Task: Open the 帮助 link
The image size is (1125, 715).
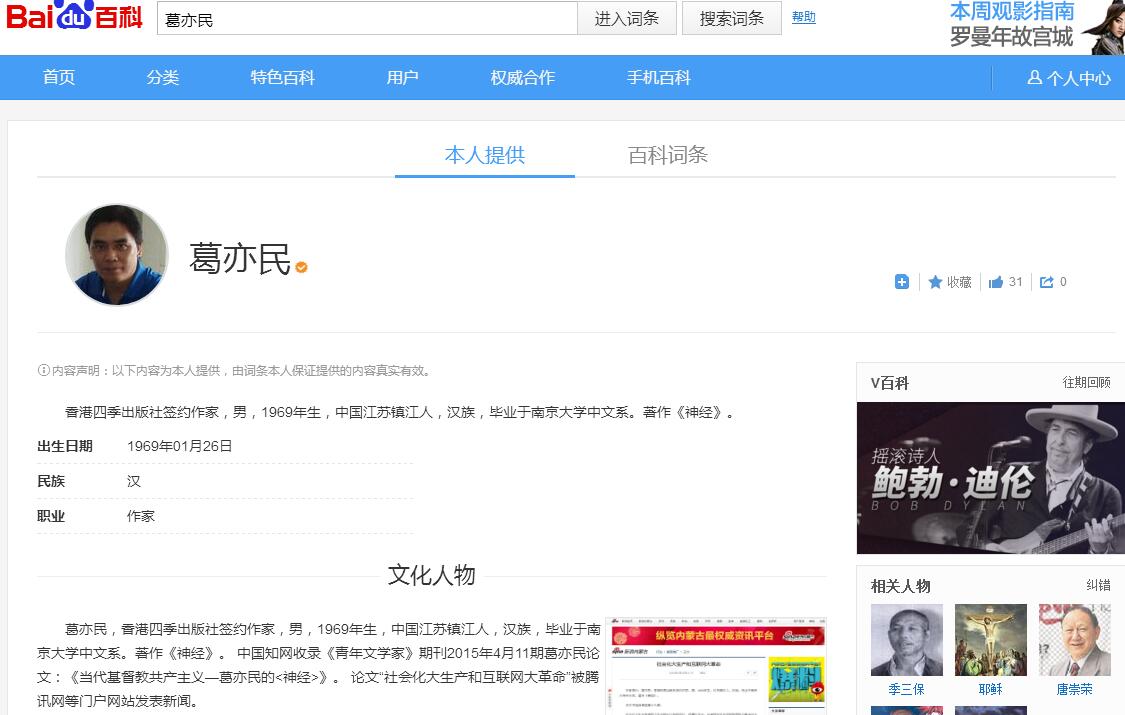Action: tap(803, 17)
